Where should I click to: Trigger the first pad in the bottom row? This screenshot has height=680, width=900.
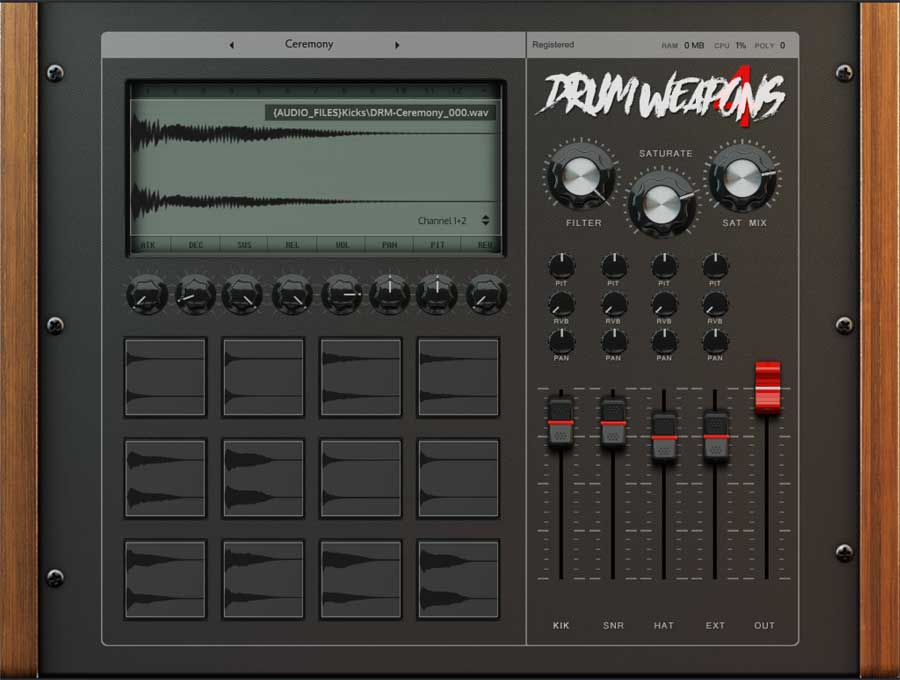[165, 579]
